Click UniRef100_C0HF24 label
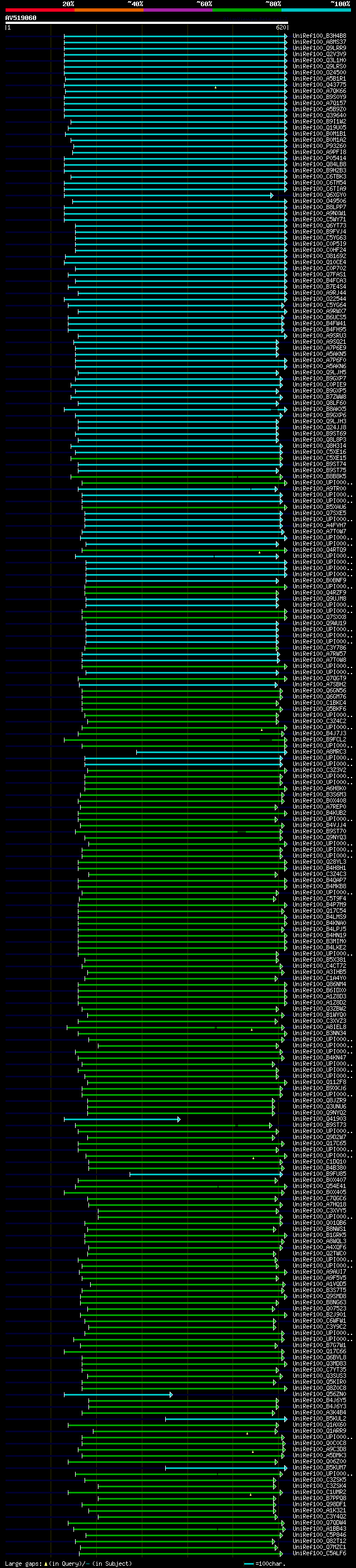The height and width of the screenshot is (1568, 356). pos(319,250)
